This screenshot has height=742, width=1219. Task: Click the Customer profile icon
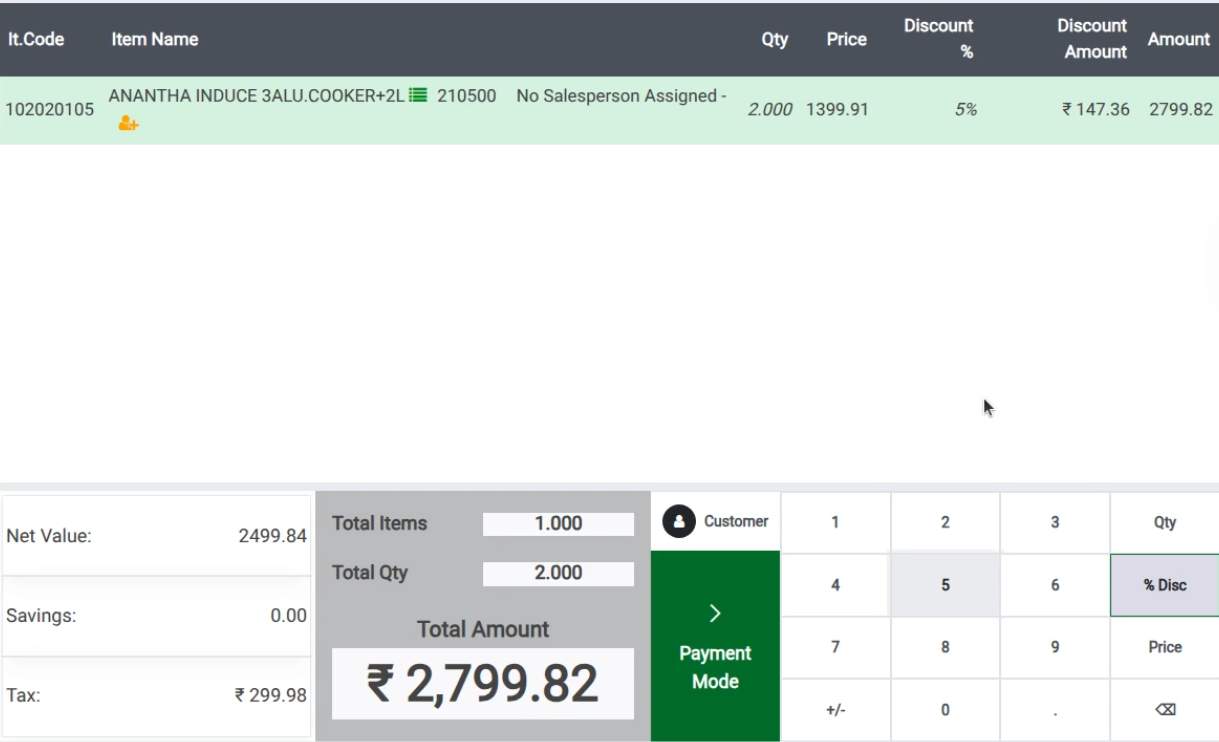[680, 520]
